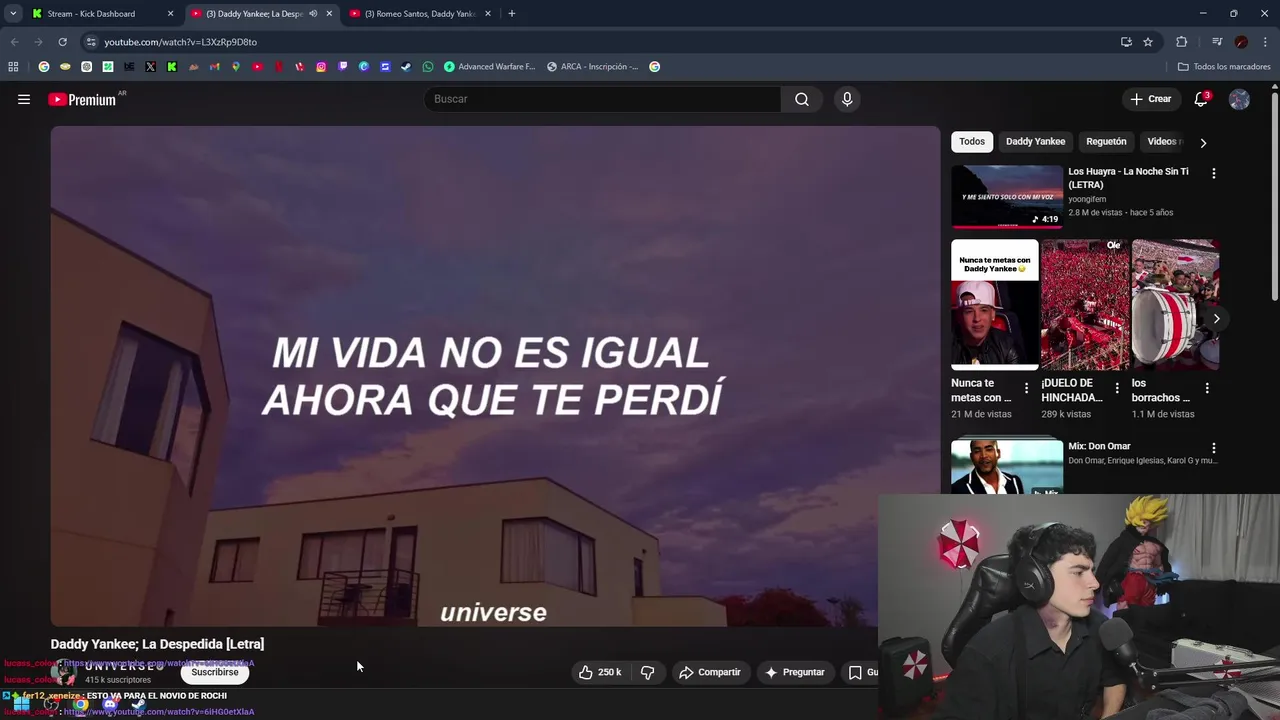
Task: View site information icon in address bar
Action: [91, 42]
